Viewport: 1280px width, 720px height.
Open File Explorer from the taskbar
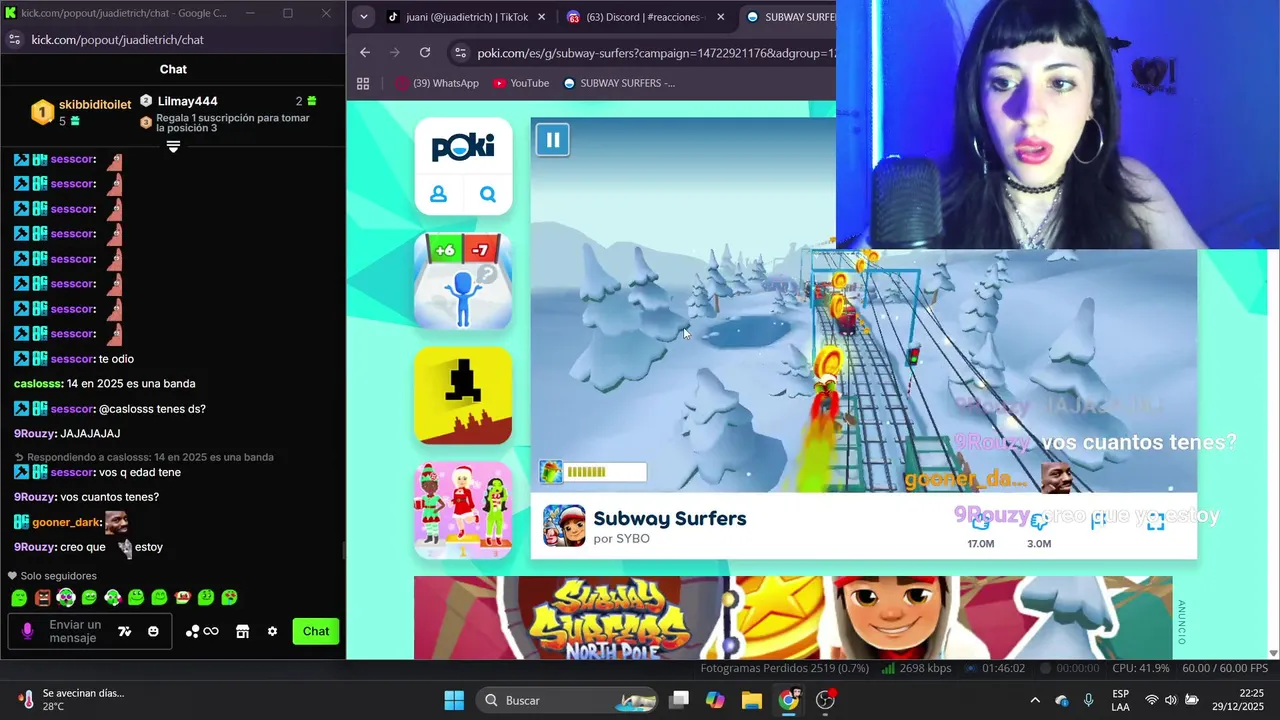[x=752, y=700]
